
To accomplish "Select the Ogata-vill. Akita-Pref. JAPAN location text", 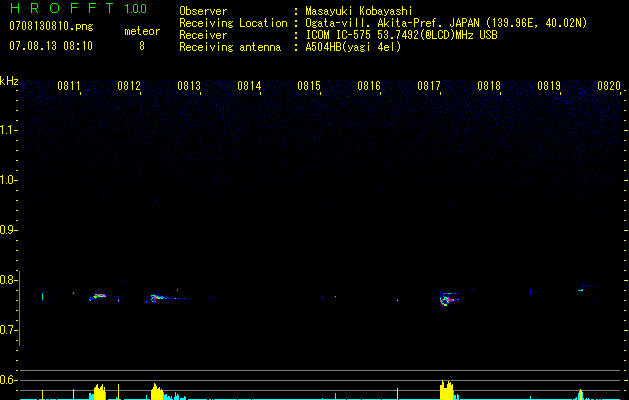I will [446, 23].
